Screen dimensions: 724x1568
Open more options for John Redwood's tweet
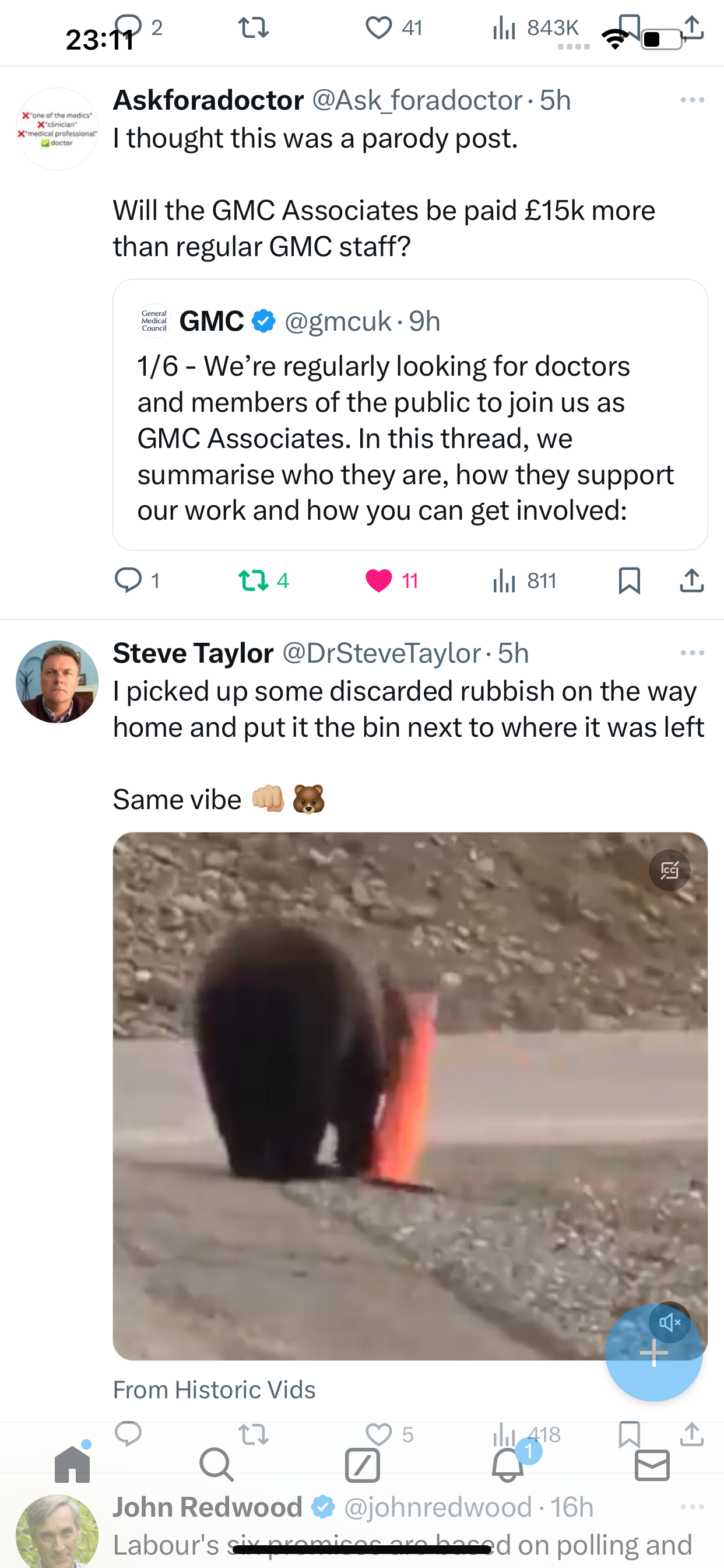[693, 1507]
